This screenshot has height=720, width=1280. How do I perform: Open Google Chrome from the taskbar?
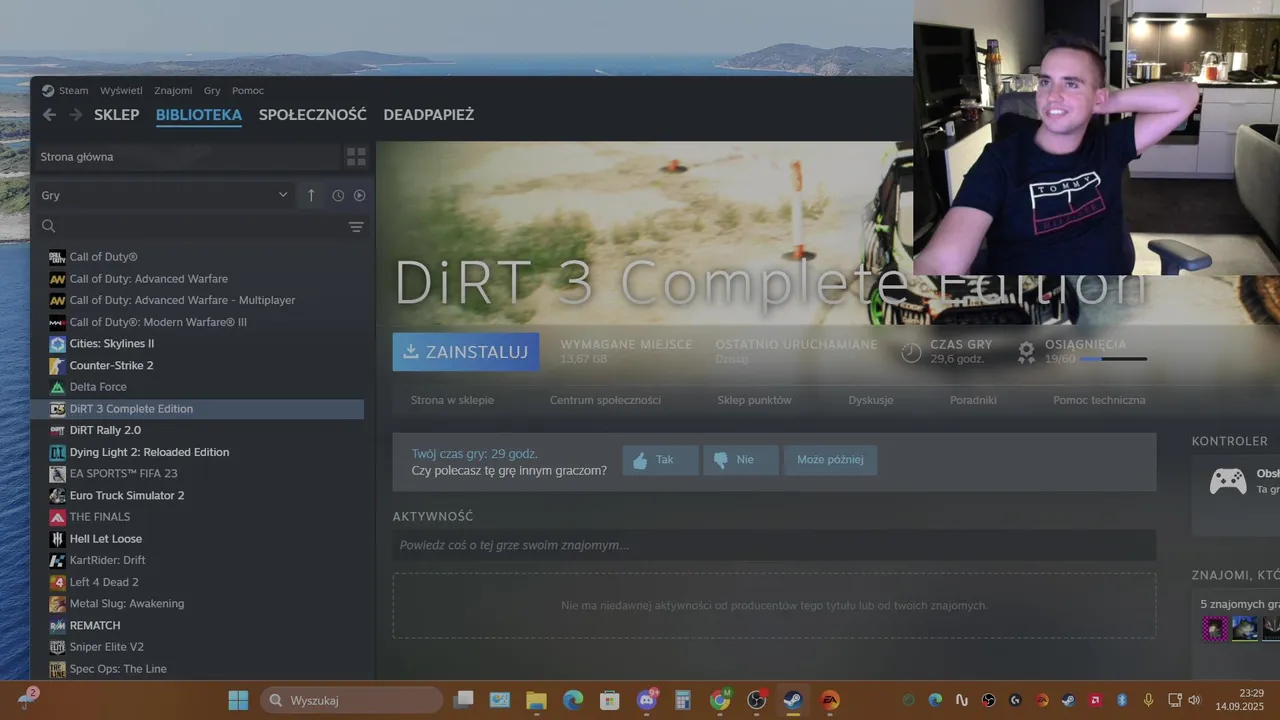(x=720, y=700)
